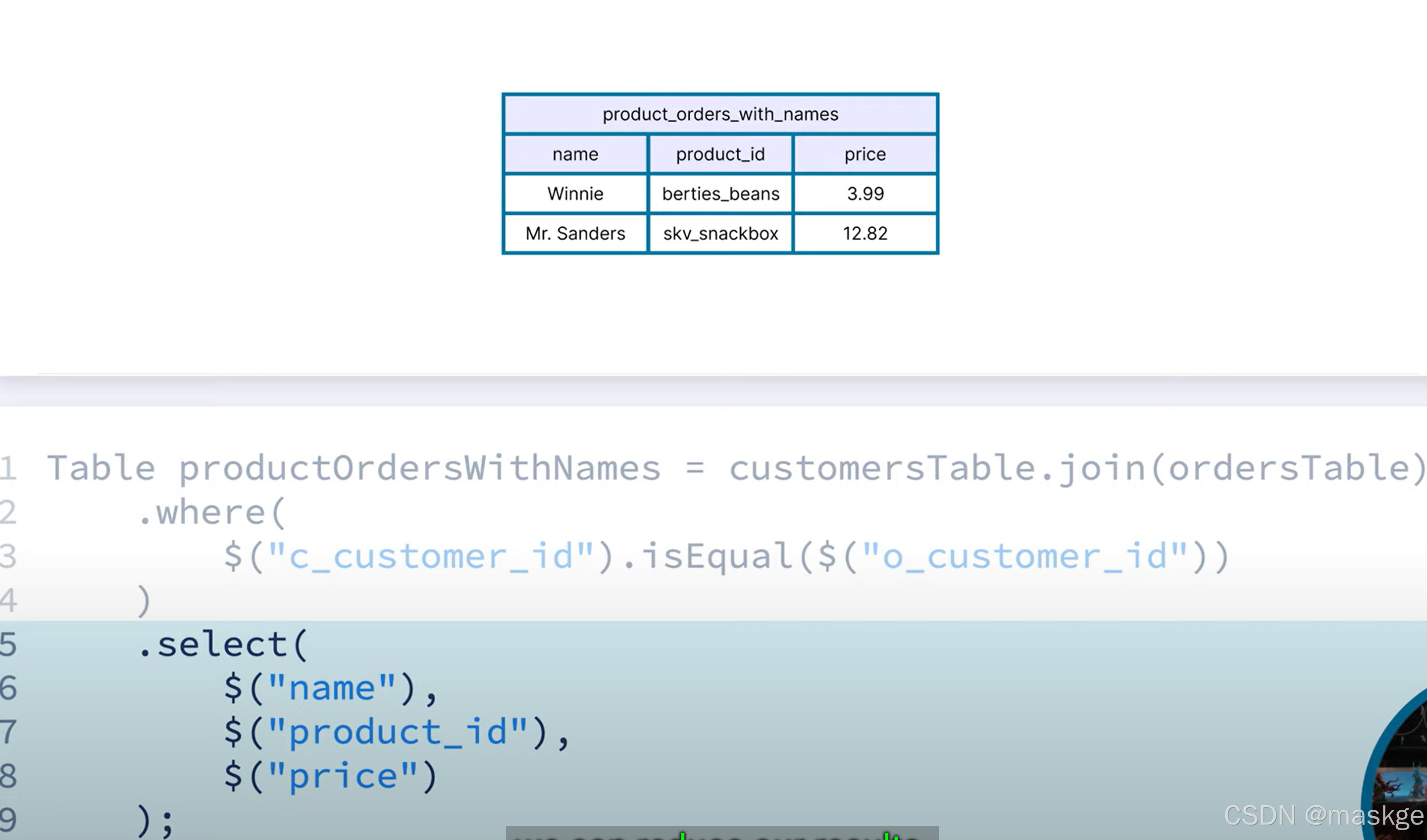The width and height of the screenshot is (1427, 840).
Task: Click the Table keyword on line 1
Action: pyautogui.click(x=102, y=469)
